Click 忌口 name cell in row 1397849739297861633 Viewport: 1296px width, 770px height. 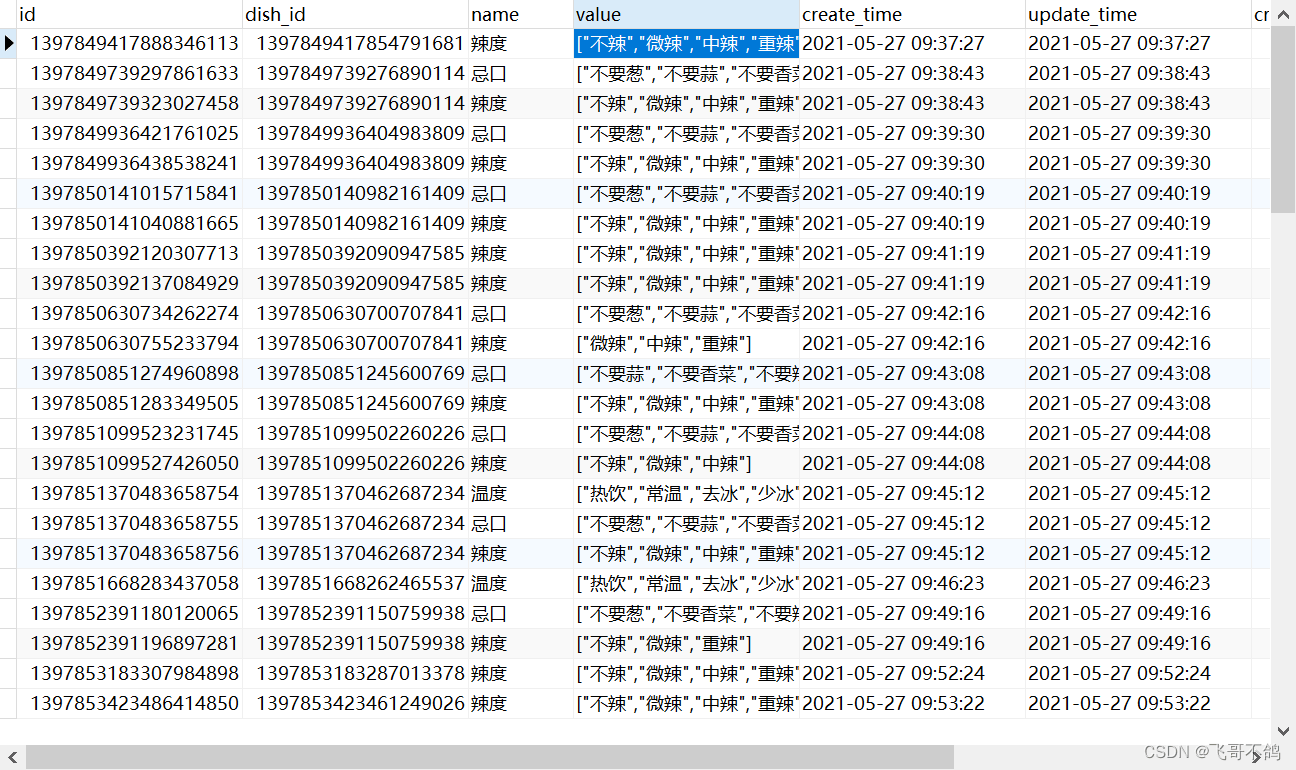pyautogui.click(x=521, y=73)
